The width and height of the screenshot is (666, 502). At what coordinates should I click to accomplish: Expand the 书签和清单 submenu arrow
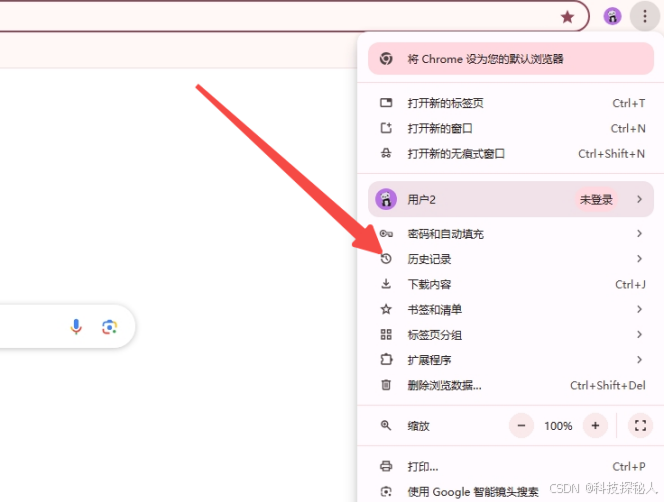pos(639,309)
